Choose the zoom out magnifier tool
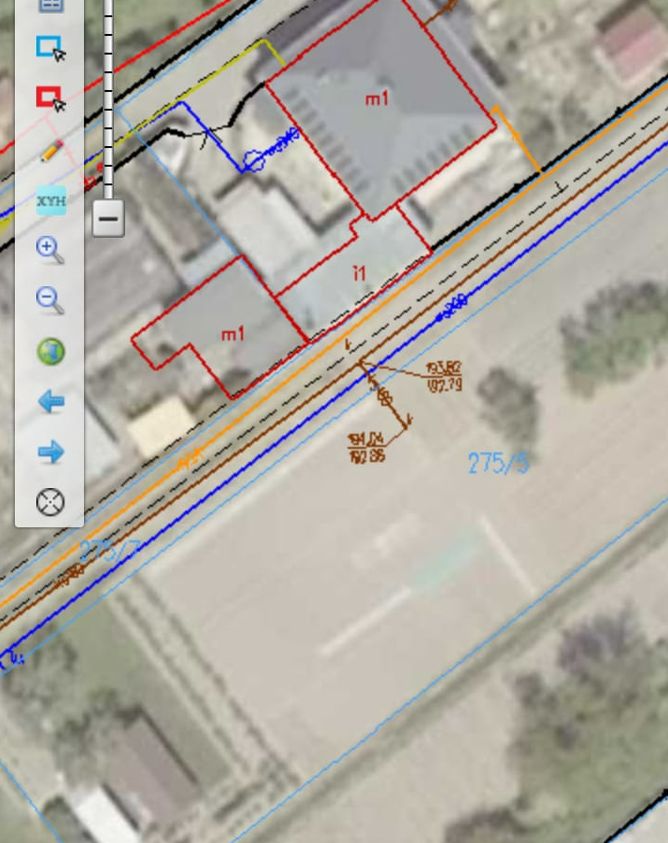The width and height of the screenshot is (668, 843). 50,301
